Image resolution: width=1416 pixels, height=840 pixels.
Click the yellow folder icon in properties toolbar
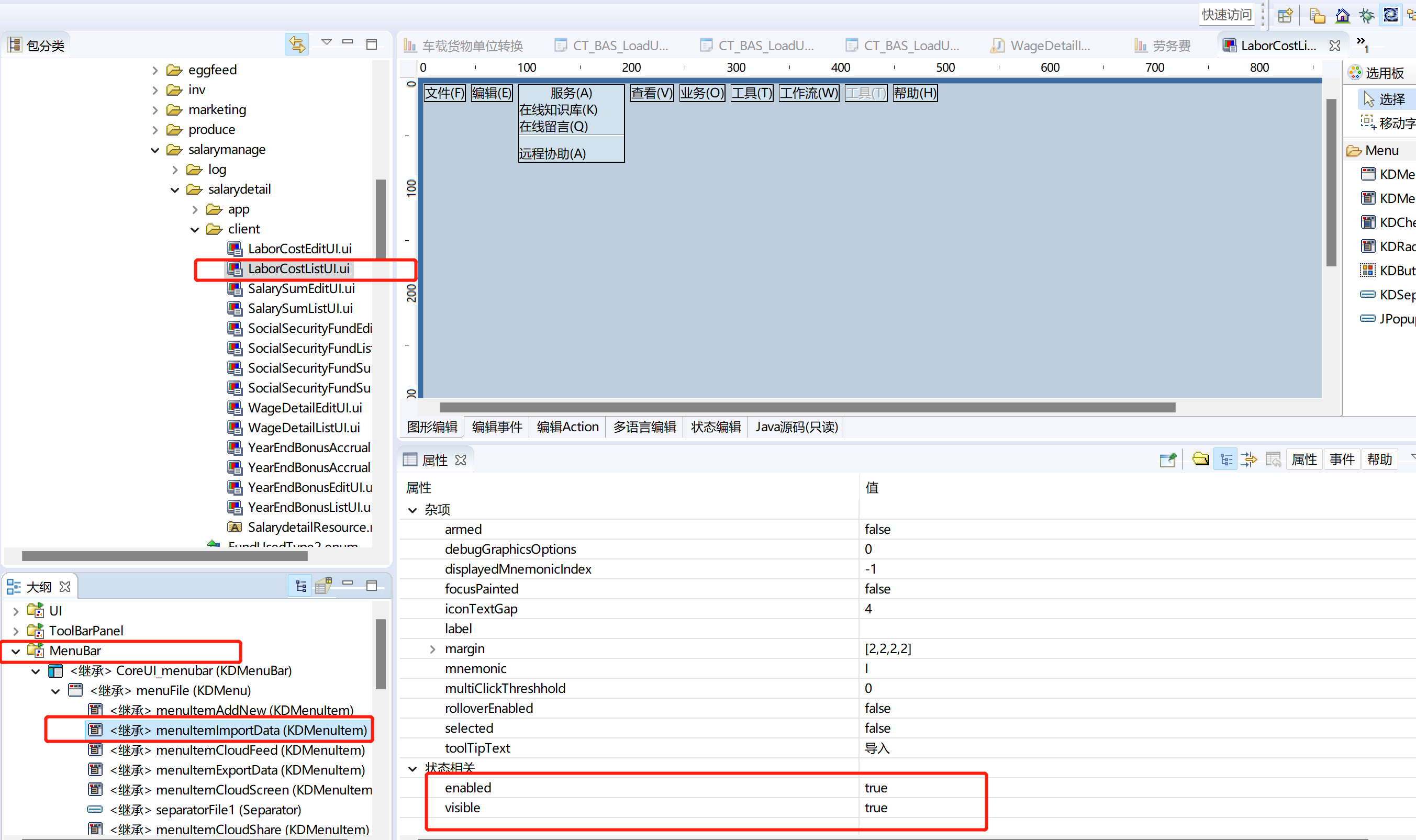pos(1200,460)
